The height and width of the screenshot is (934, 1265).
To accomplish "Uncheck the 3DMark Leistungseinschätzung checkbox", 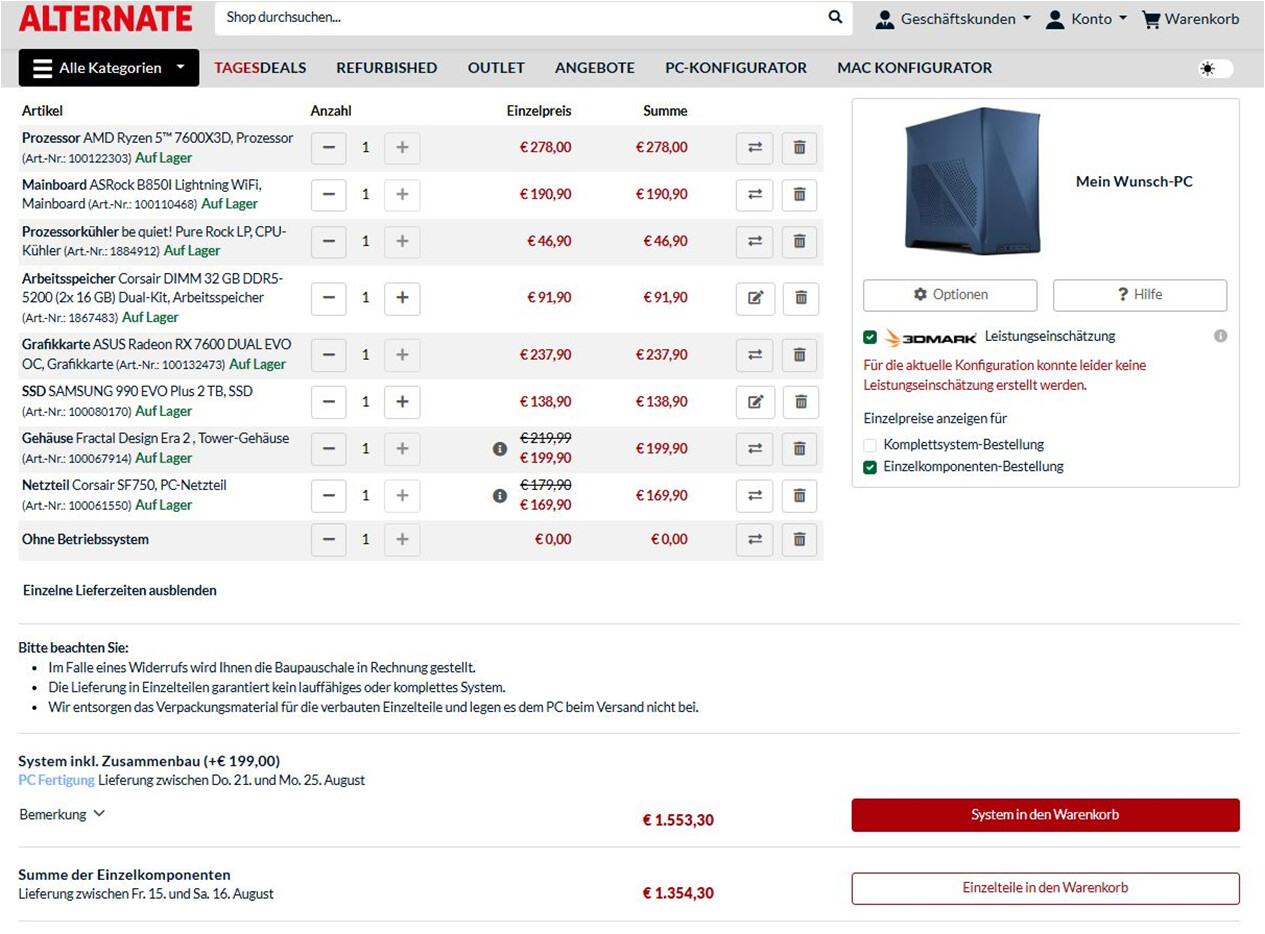I will tap(870, 337).
